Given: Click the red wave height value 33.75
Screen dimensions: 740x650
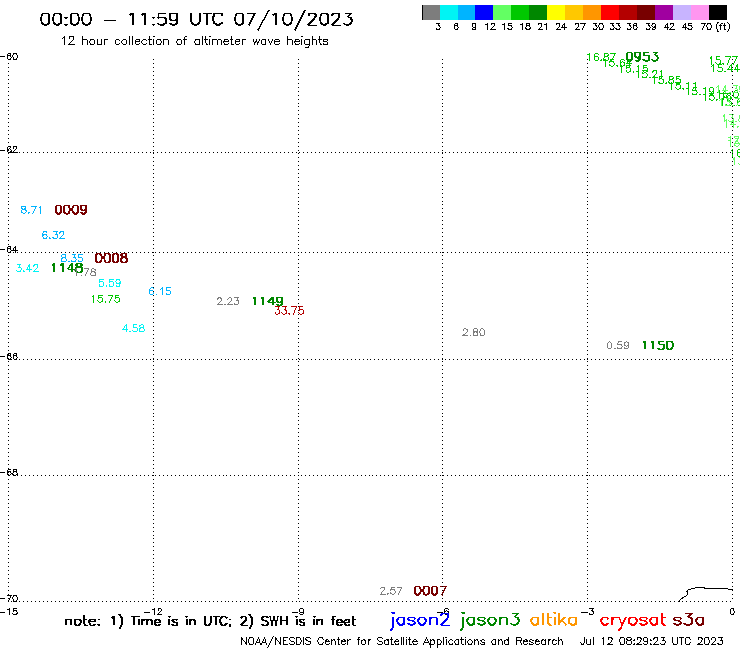Looking at the screenshot, I should [x=289, y=311].
